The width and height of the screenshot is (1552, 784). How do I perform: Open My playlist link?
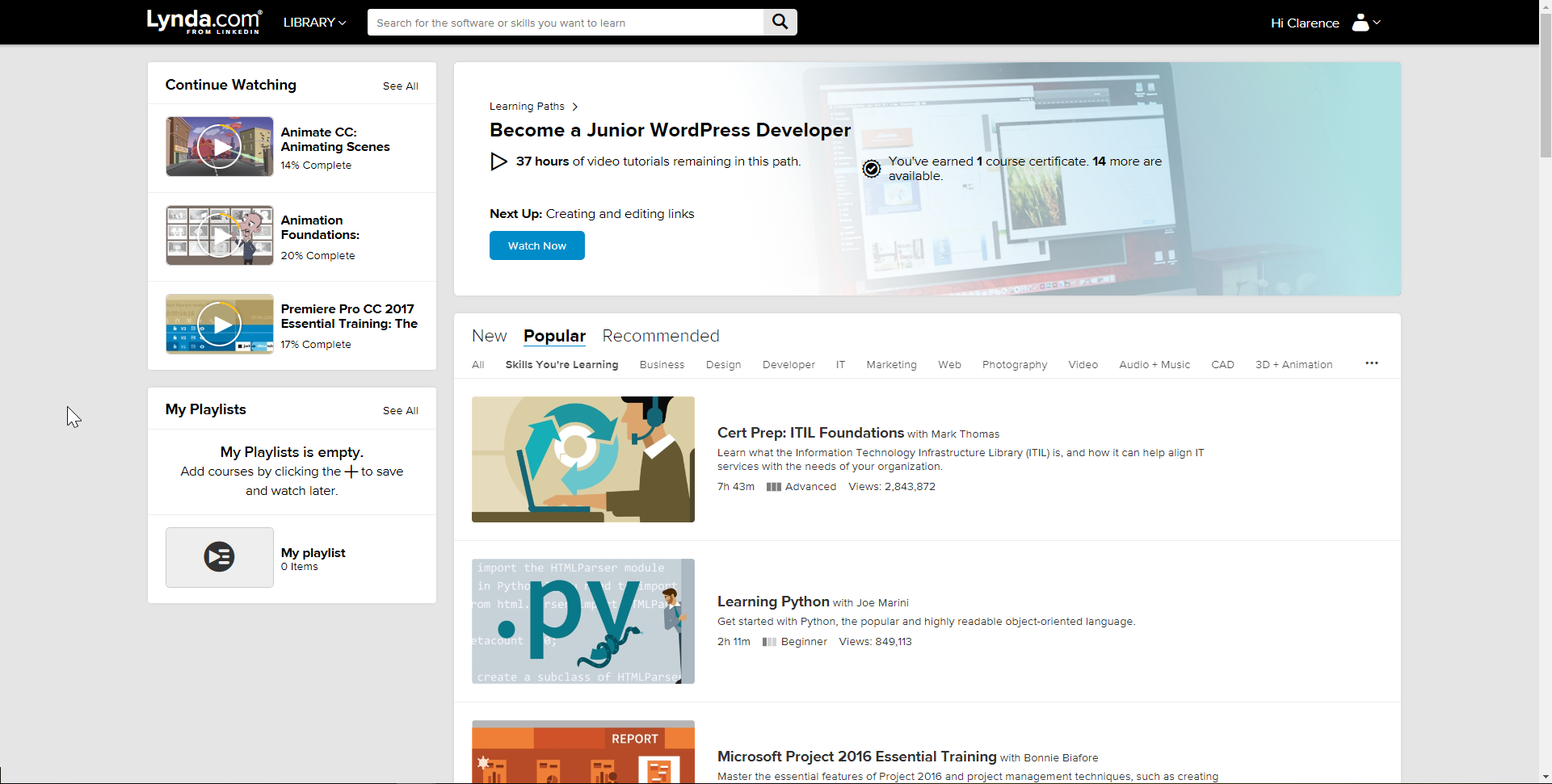click(313, 553)
